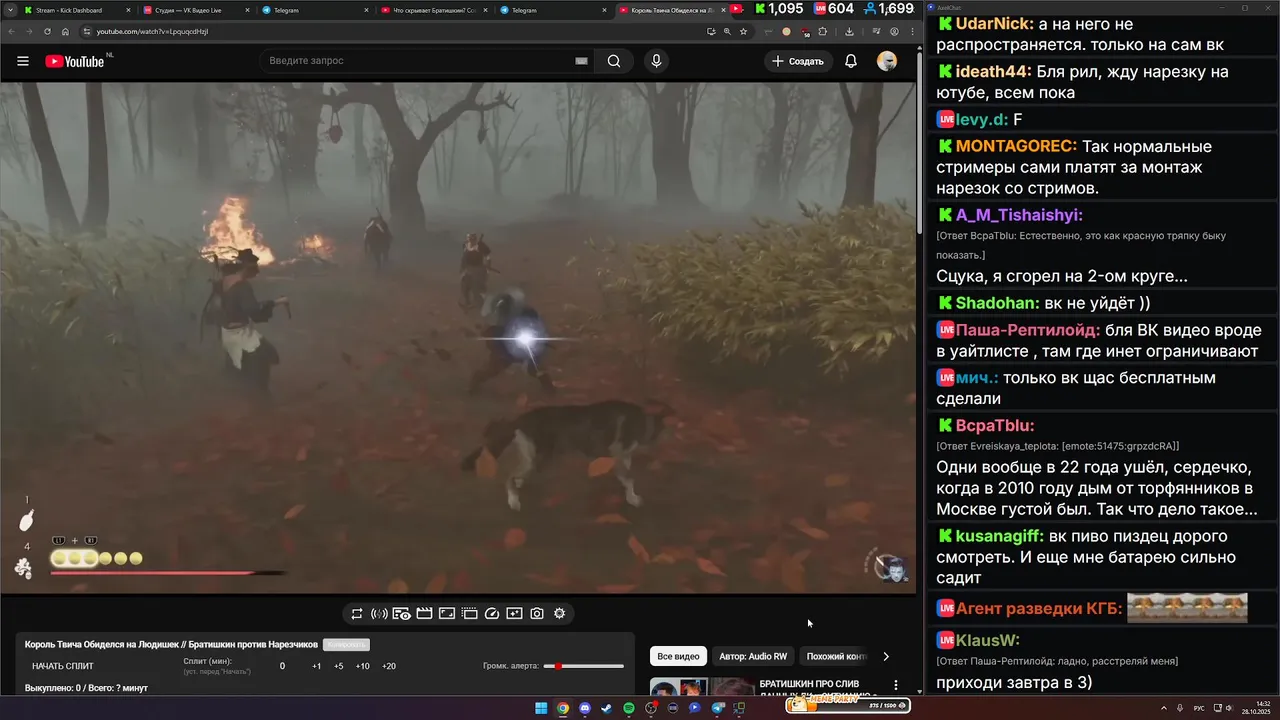Click the screen-with-eye icon under the video
Viewport: 1280px width, 720px height.
point(401,614)
